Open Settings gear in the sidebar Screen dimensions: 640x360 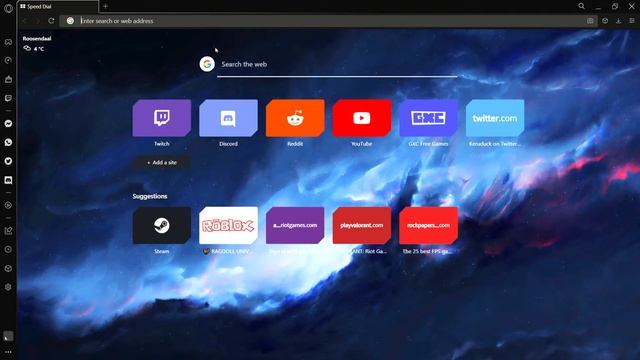(x=8, y=287)
